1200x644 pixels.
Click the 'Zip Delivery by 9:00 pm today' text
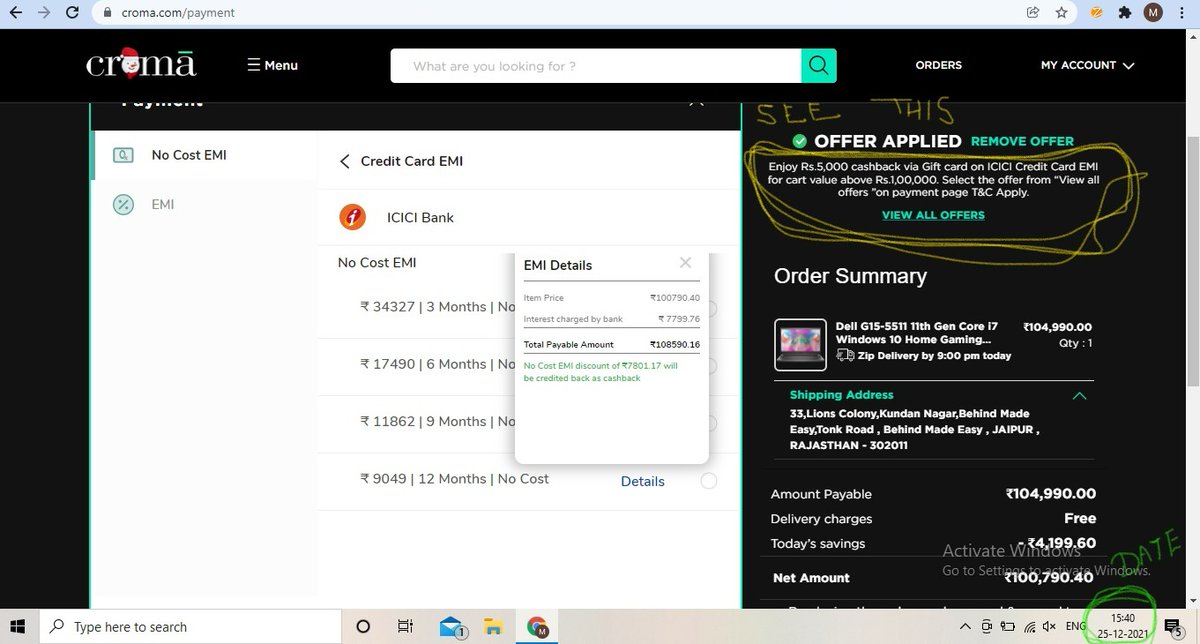point(934,355)
